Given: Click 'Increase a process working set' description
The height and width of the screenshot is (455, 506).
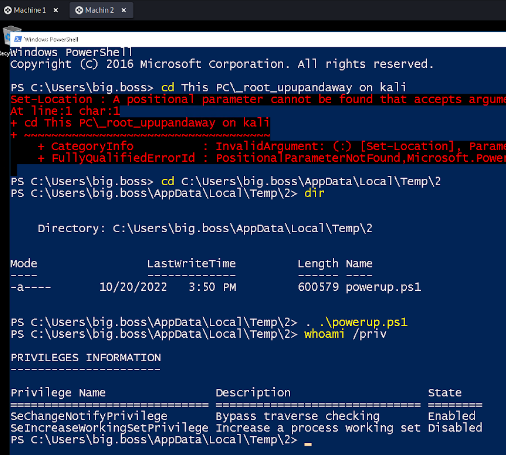Looking at the screenshot, I should (318, 428).
